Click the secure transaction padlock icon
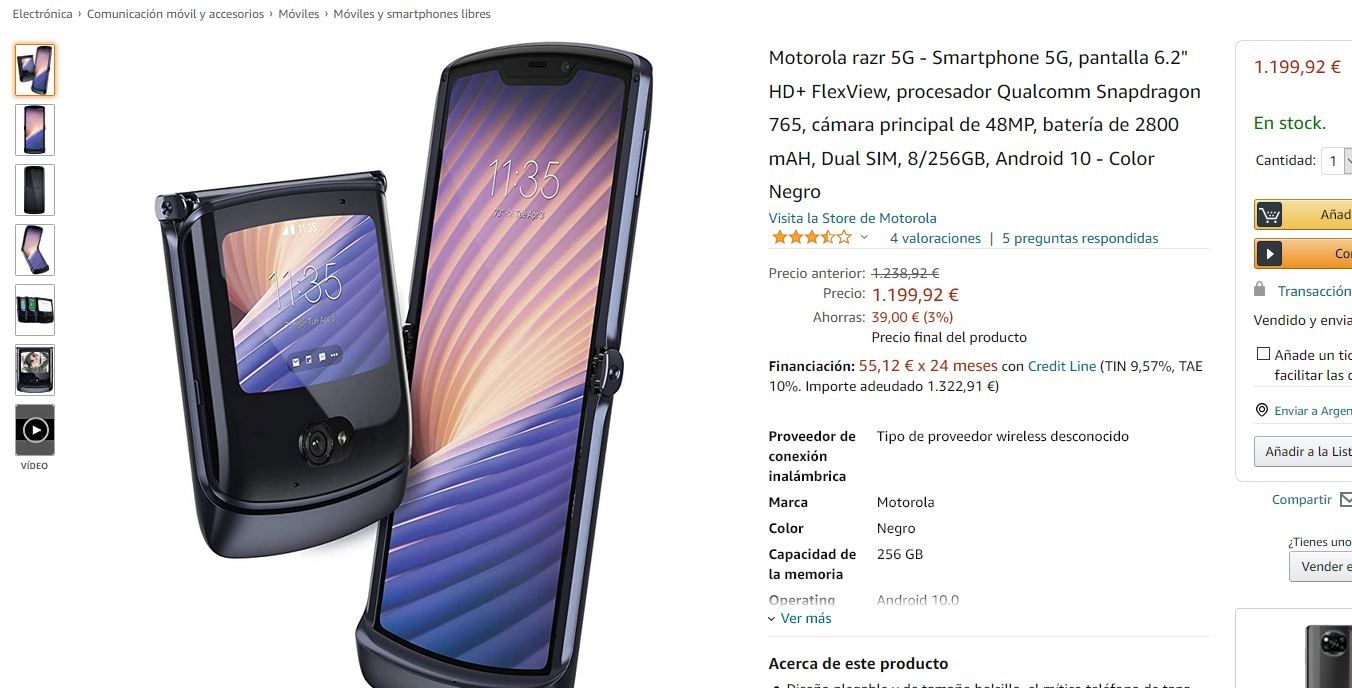The image size is (1352, 688). click(x=1260, y=290)
